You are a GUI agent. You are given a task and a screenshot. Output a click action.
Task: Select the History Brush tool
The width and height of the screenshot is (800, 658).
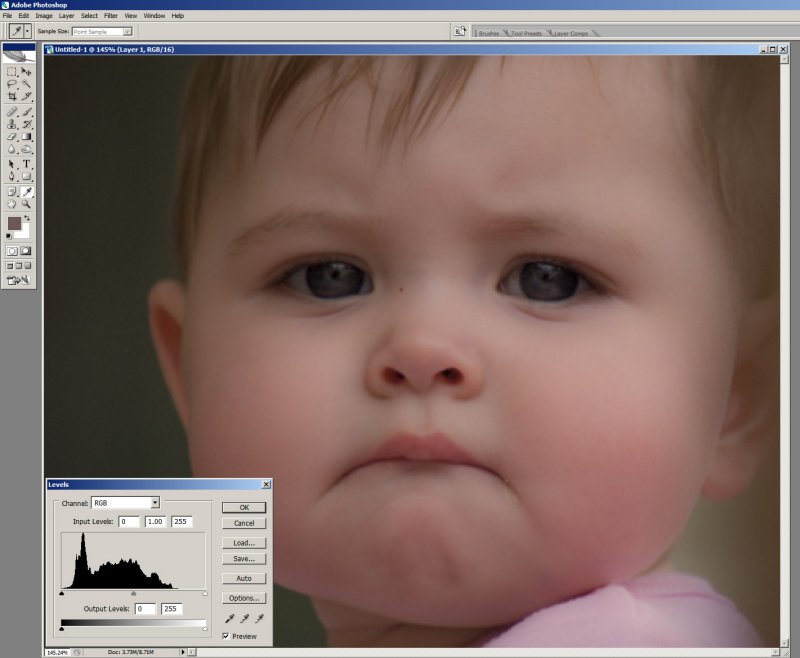pos(26,124)
